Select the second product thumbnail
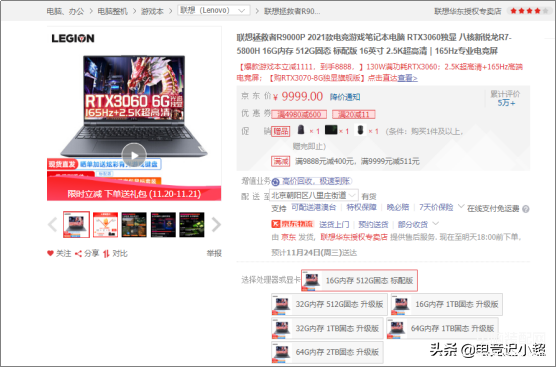Image resolution: width=556 pixels, height=367 pixels. point(105,224)
